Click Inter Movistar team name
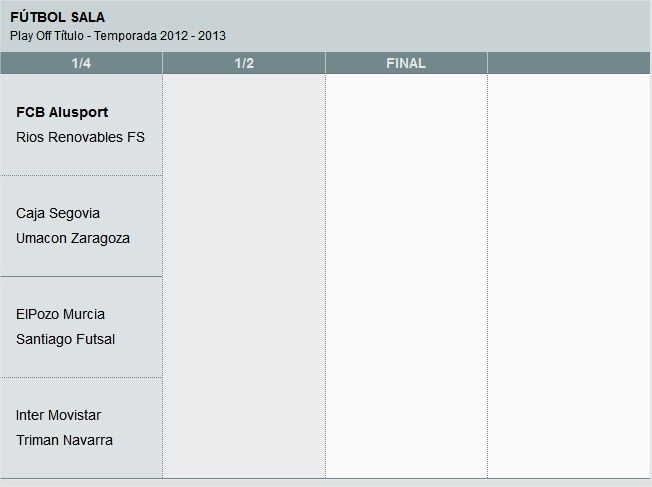Viewport: 652px width, 487px height. point(58,415)
